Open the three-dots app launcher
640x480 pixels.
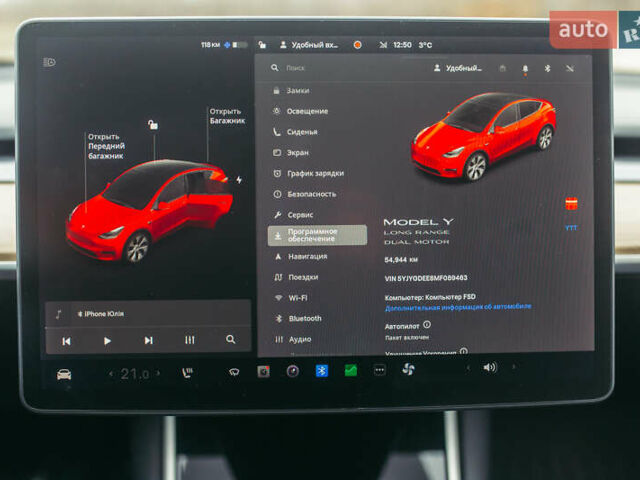pos(380,370)
